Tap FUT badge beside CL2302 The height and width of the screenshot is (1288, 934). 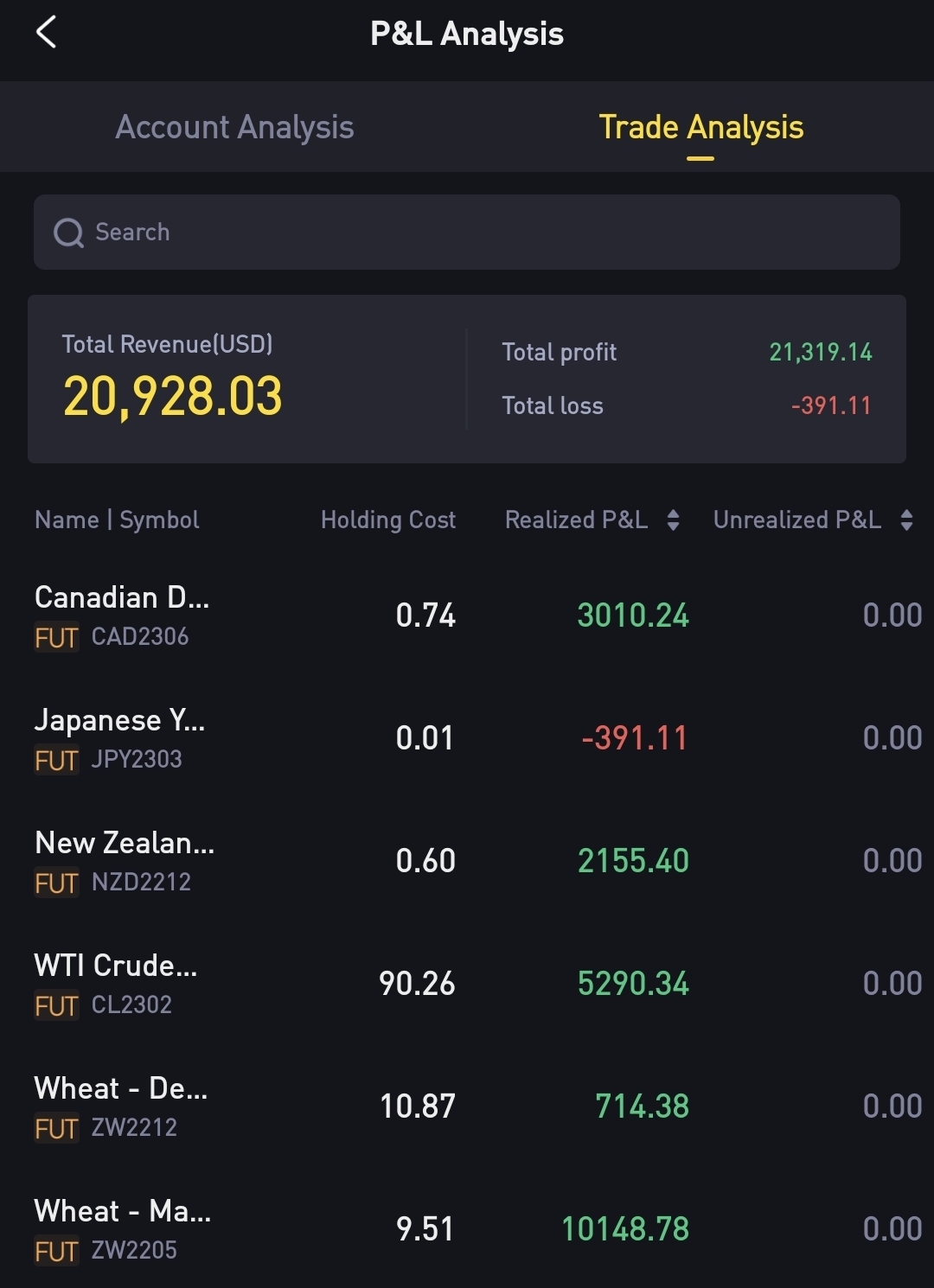pyautogui.click(x=56, y=1005)
